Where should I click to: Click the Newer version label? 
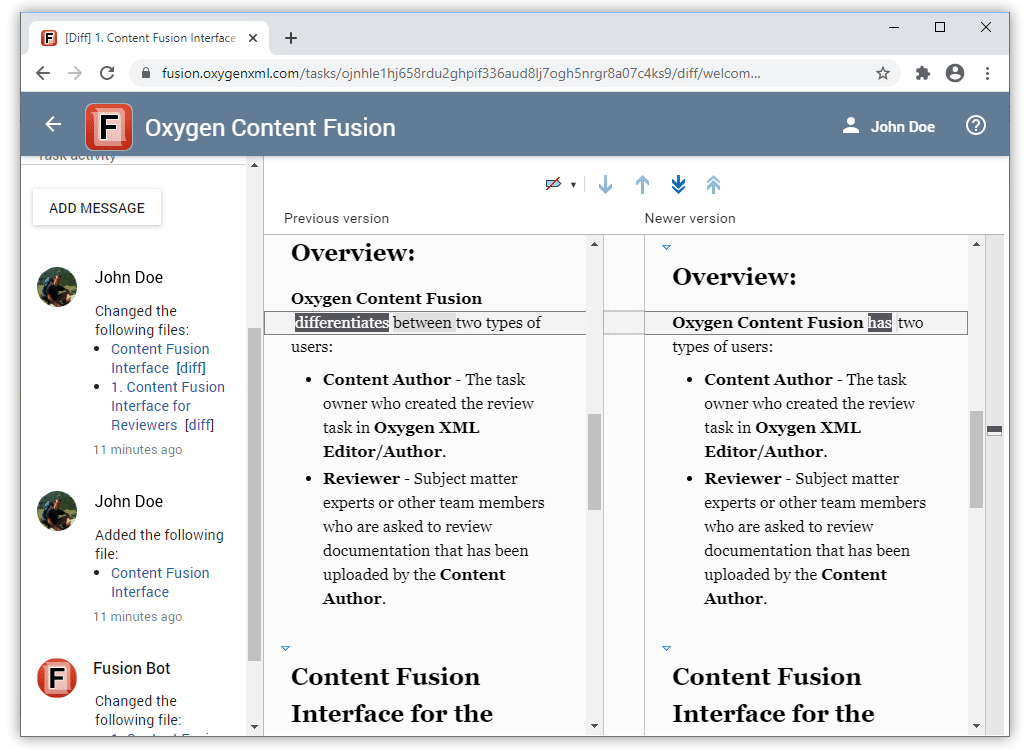(x=690, y=218)
